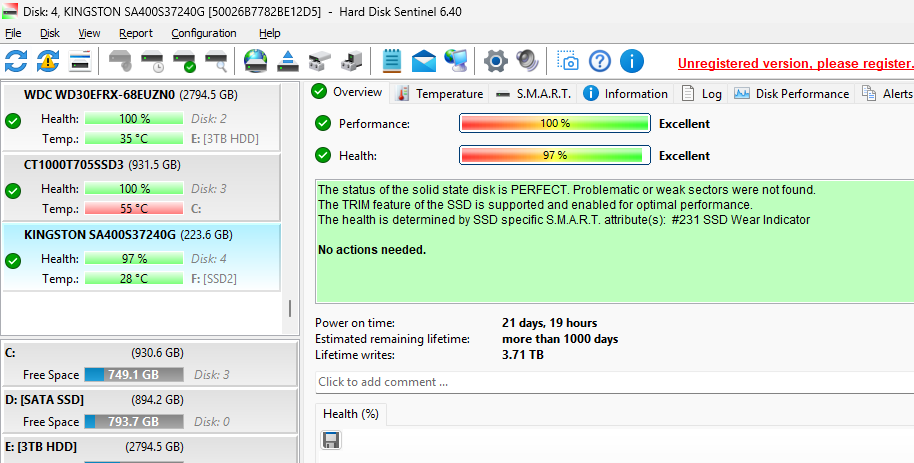Select the D: [SATA SSD] partition
Image resolution: width=914 pixels, height=463 pixels.
(150, 411)
